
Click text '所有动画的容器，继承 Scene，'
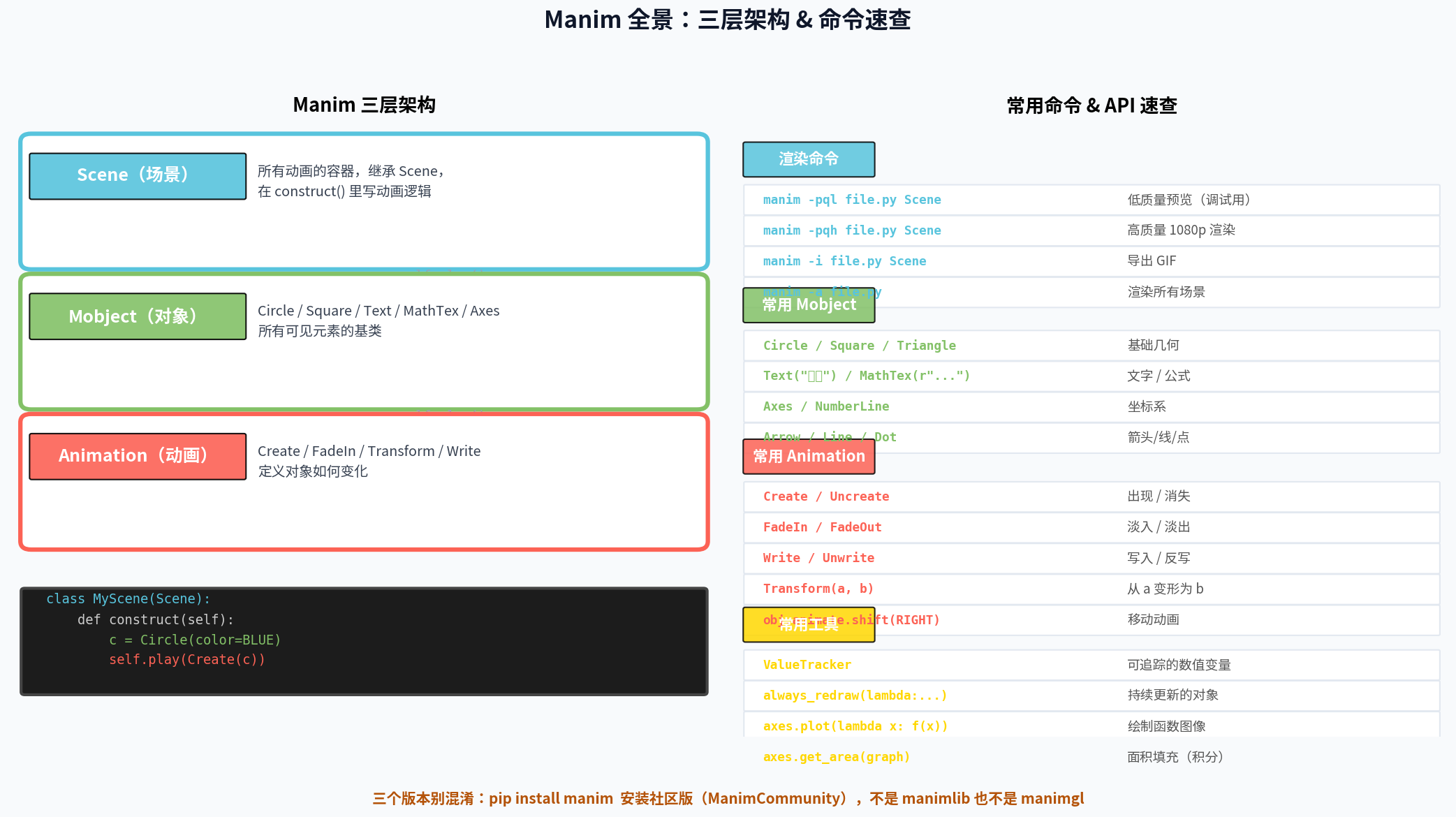click(x=351, y=171)
